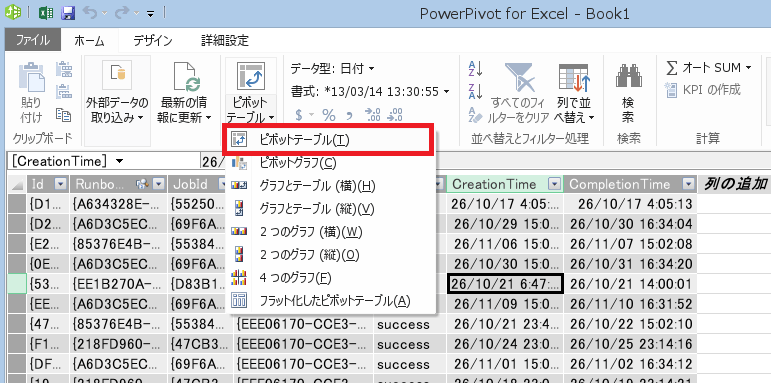Open filter dropdown on Runbo... column
Viewport: 771px width, 383px height.
pyautogui.click(x=158, y=184)
